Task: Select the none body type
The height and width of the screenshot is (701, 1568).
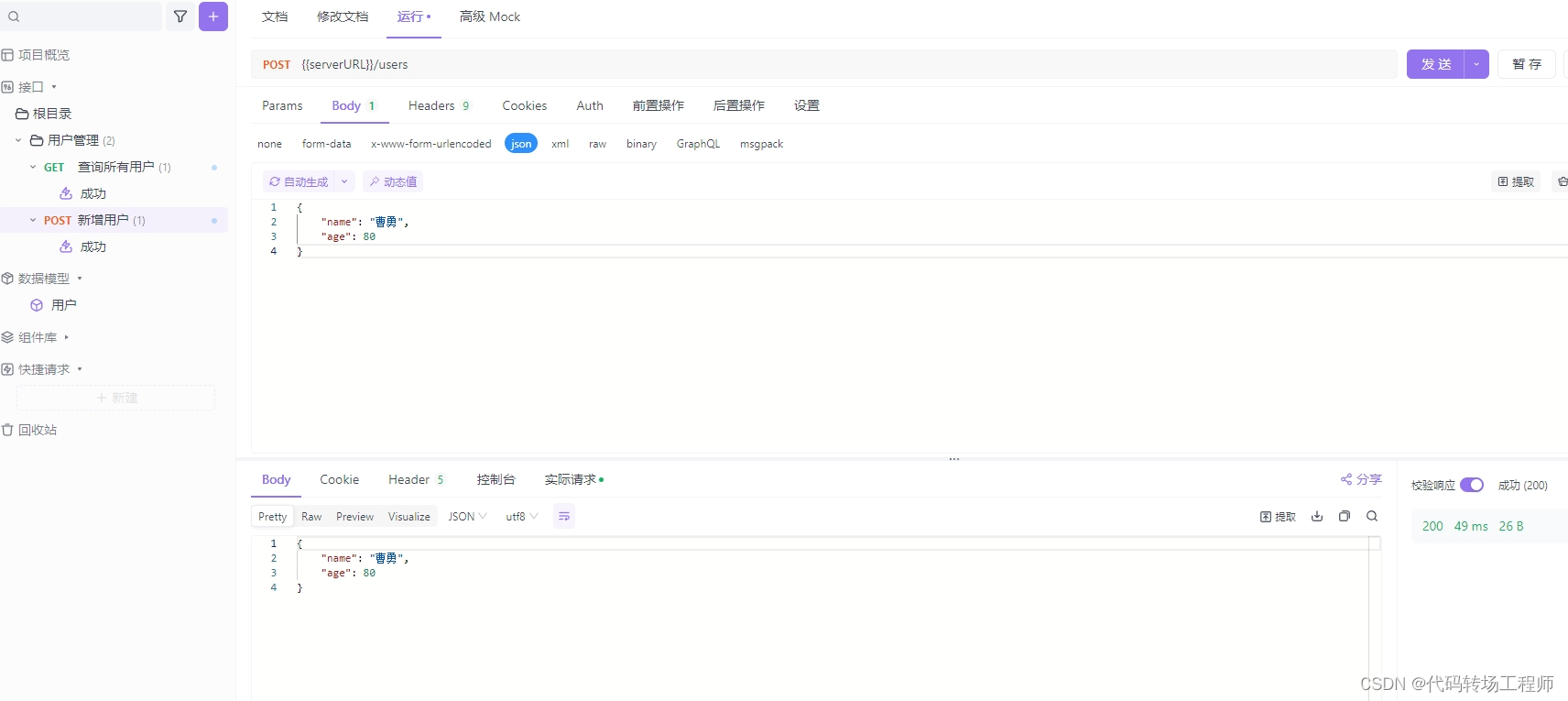Action: (269, 144)
